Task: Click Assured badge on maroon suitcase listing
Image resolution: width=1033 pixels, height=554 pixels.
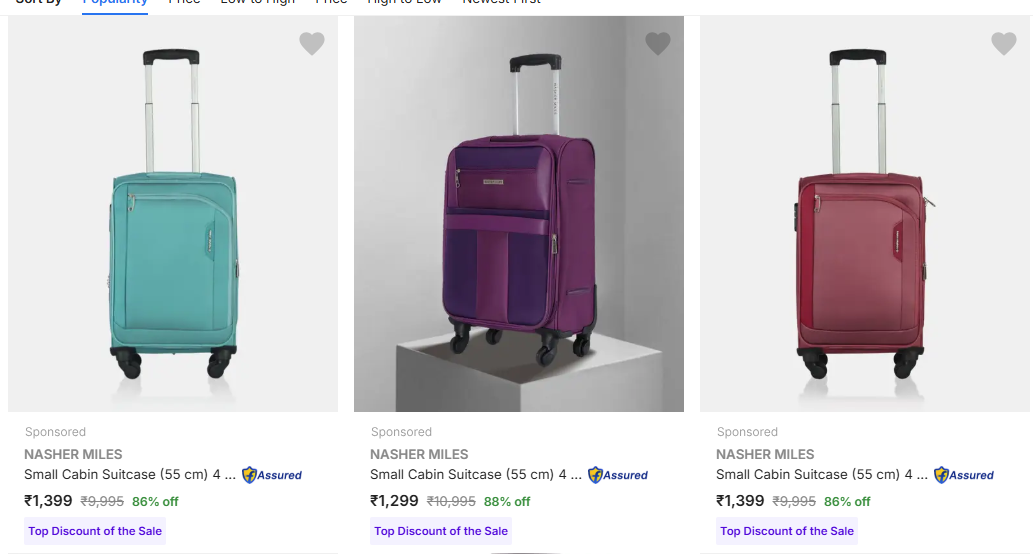Action: coord(964,475)
